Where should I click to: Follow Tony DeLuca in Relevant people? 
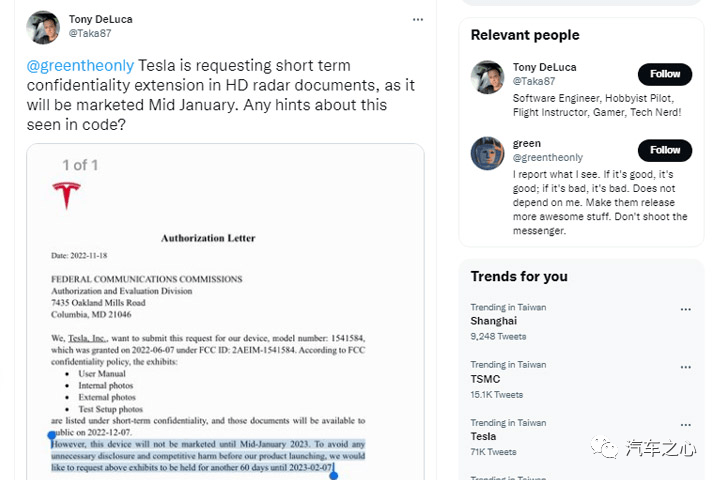tap(665, 74)
